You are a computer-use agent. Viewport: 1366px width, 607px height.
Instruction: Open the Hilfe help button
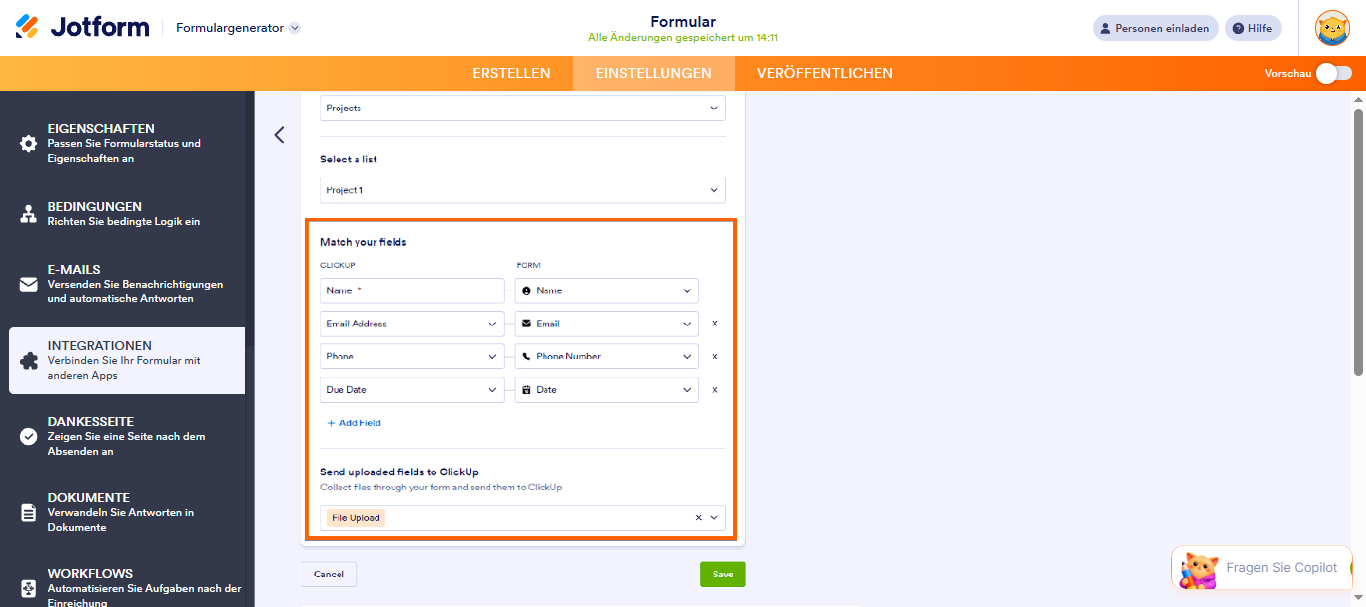[1254, 28]
